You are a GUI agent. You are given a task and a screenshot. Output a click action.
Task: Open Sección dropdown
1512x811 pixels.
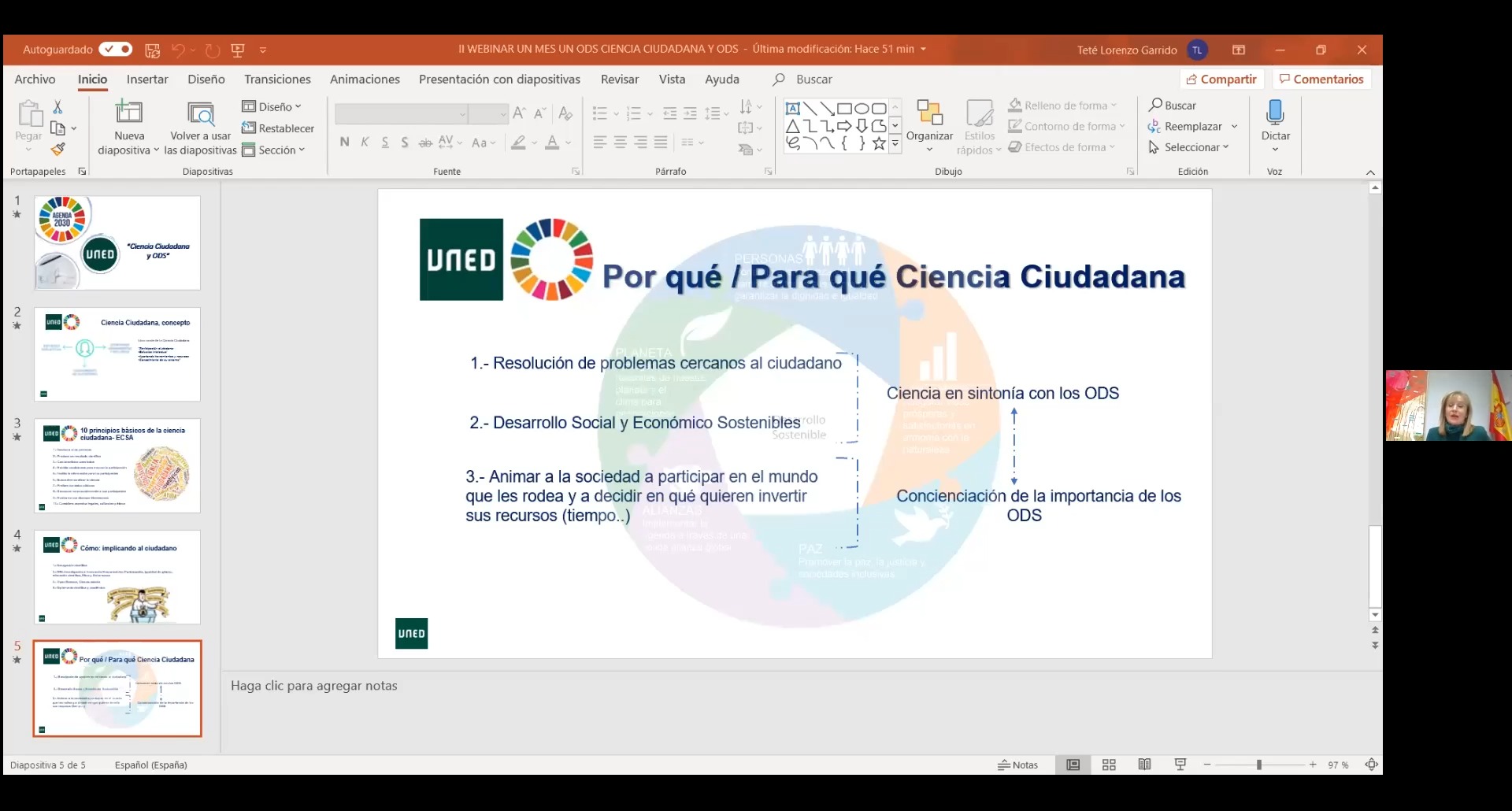point(273,150)
